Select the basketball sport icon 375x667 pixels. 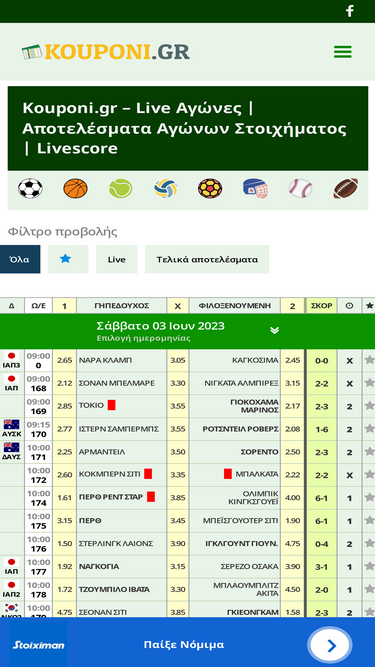pyautogui.click(x=76, y=188)
